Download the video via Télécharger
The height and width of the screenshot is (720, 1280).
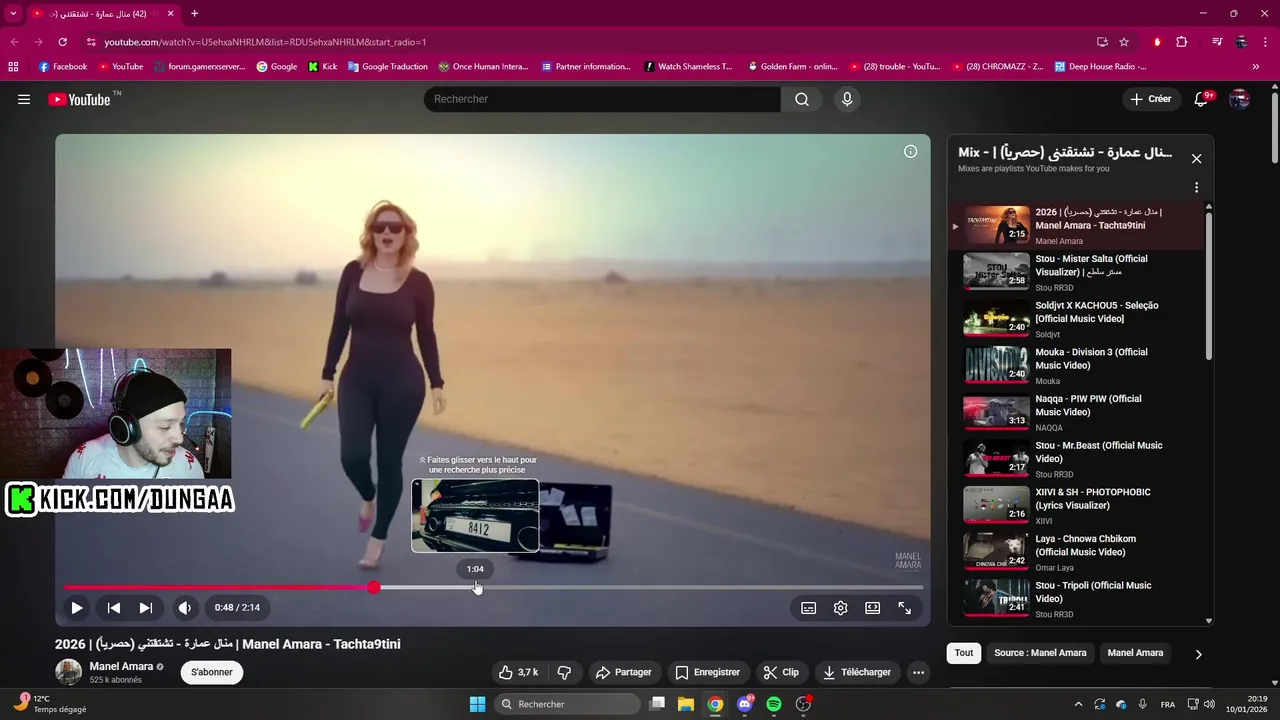click(857, 672)
